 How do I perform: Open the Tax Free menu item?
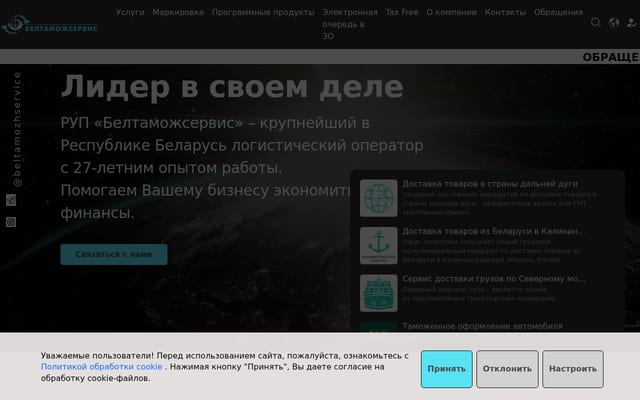click(402, 12)
